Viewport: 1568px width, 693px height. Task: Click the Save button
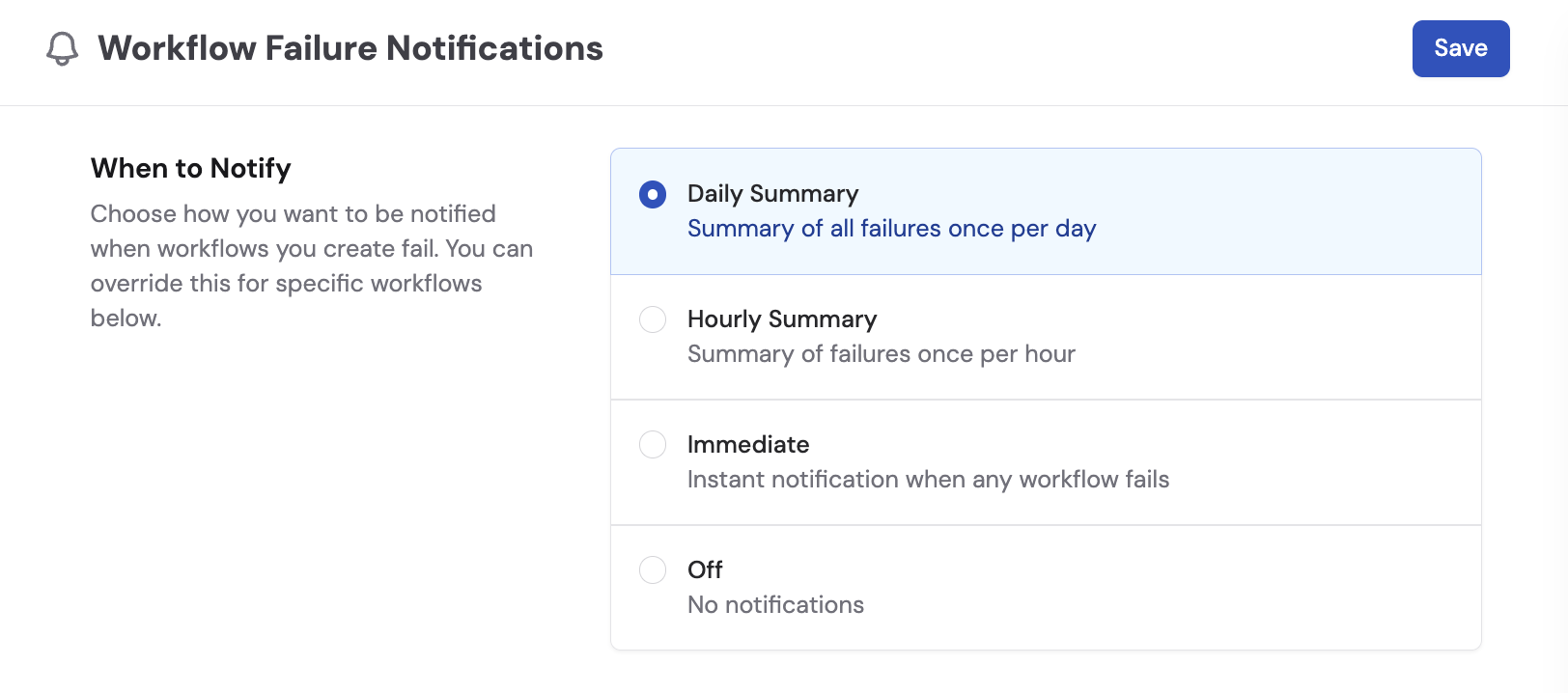1461,48
